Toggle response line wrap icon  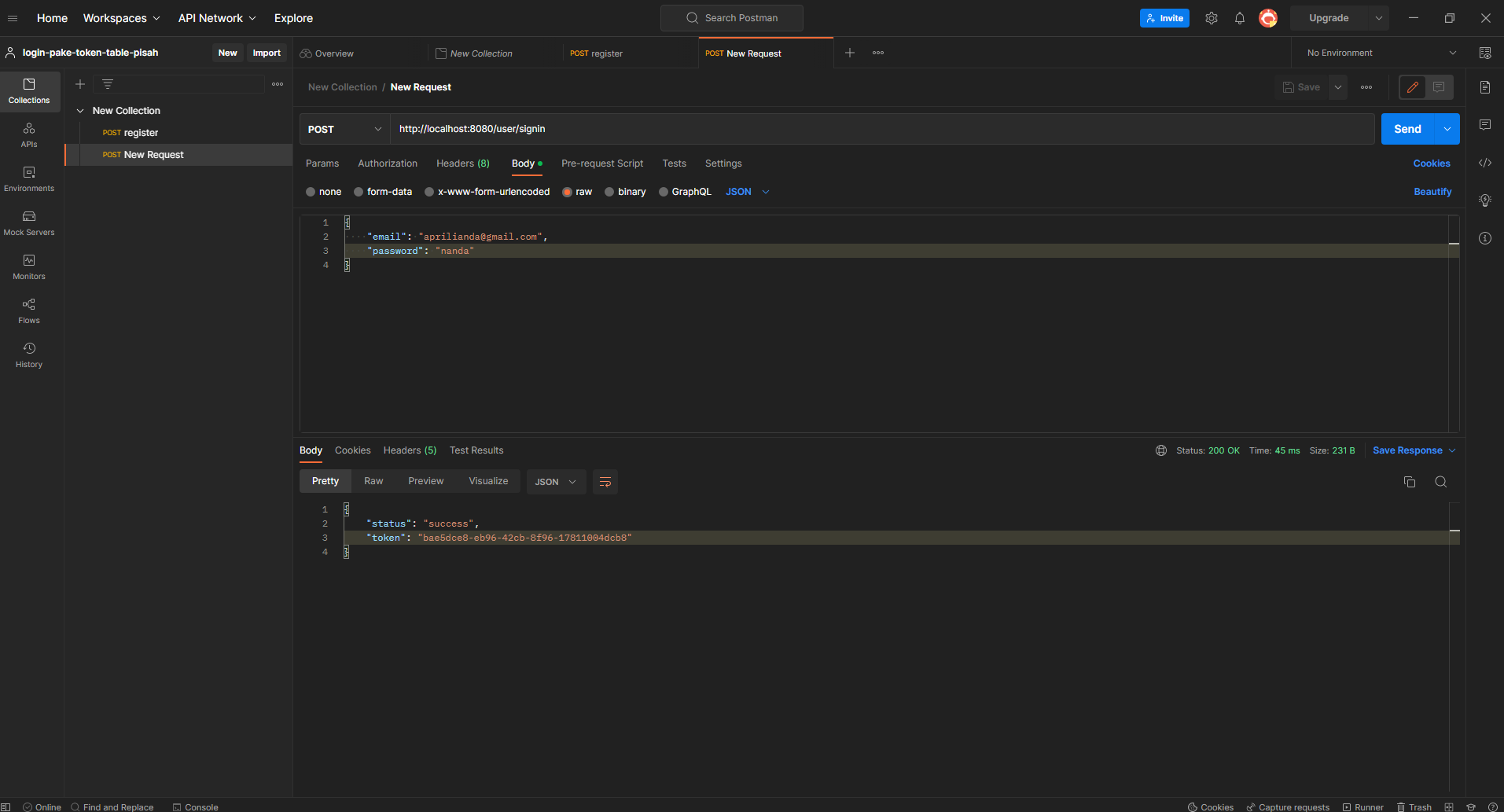point(605,482)
